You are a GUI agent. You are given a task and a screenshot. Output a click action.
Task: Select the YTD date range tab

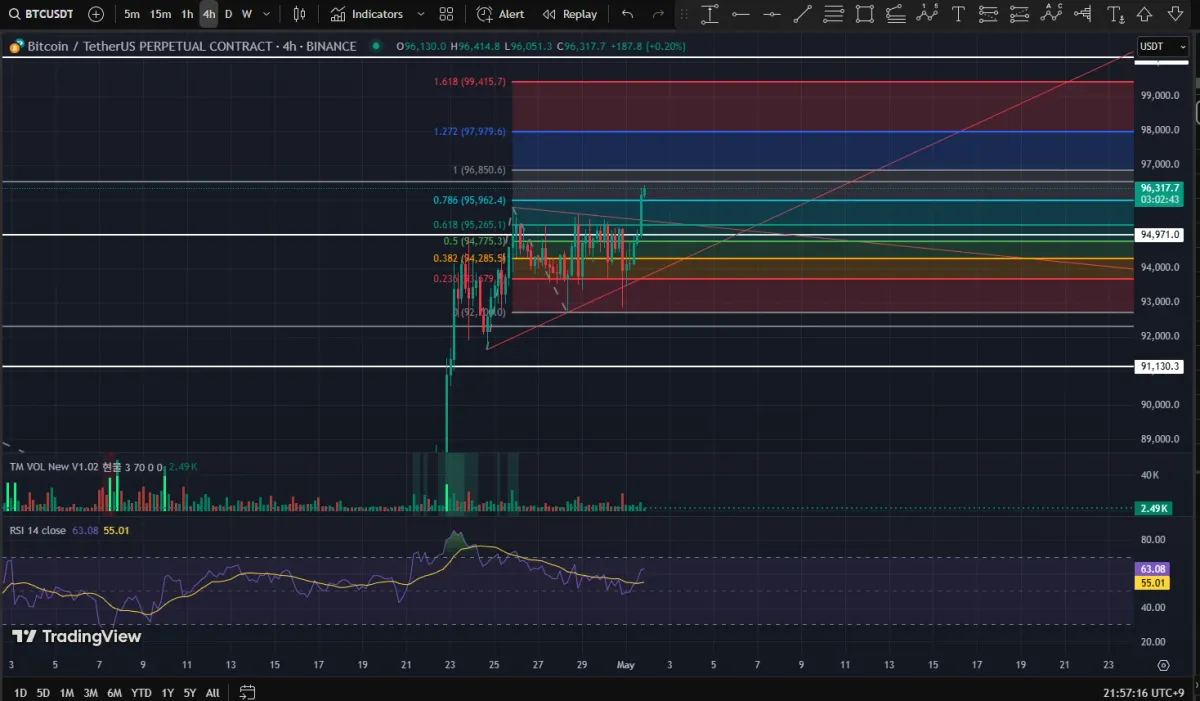tap(141, 692)
